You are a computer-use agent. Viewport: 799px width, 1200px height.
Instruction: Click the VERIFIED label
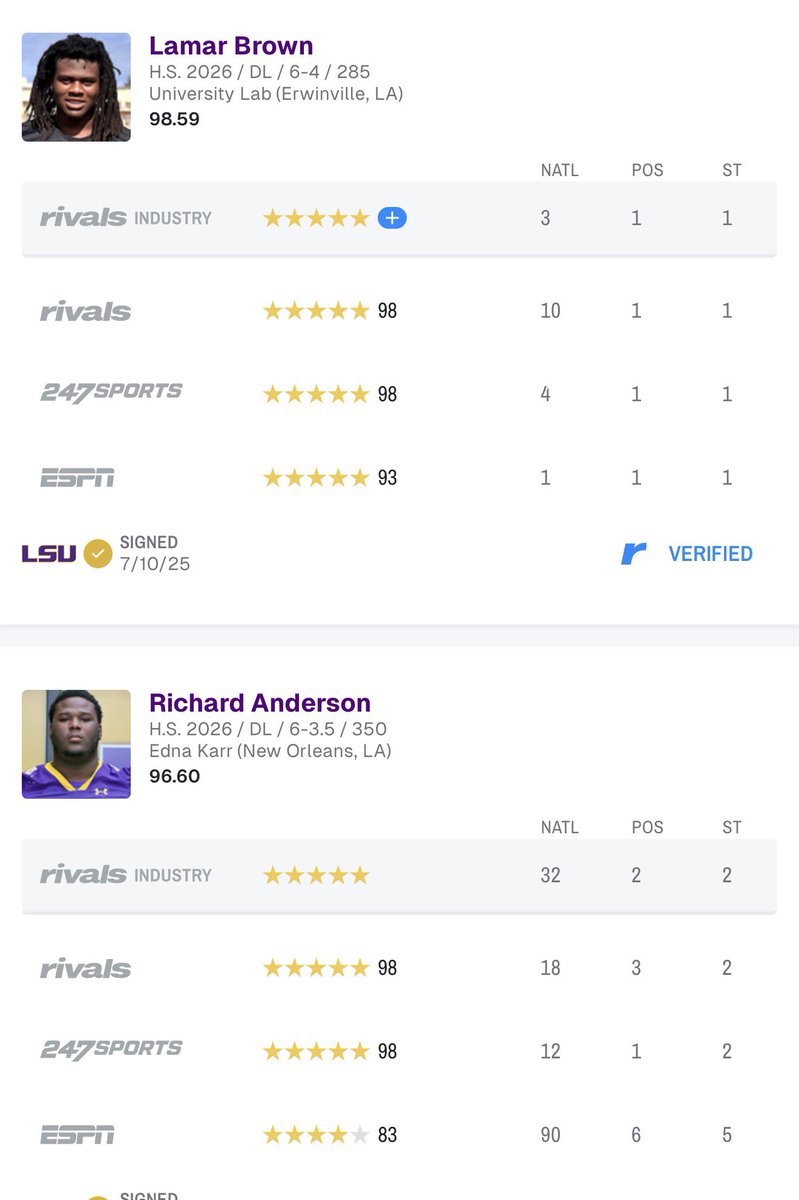coord(711,554)
